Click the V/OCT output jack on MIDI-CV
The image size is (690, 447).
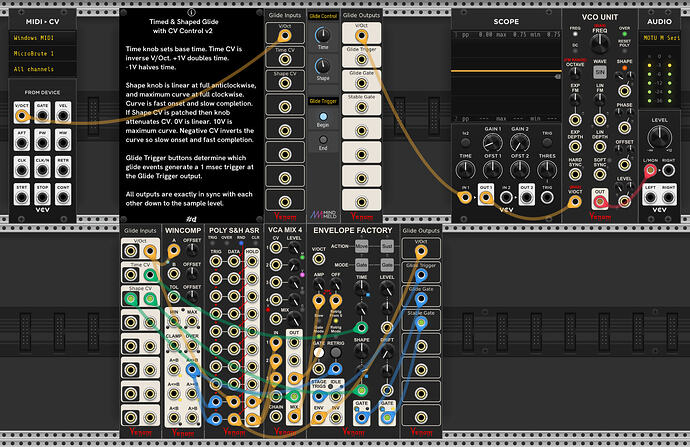(22, 116)
